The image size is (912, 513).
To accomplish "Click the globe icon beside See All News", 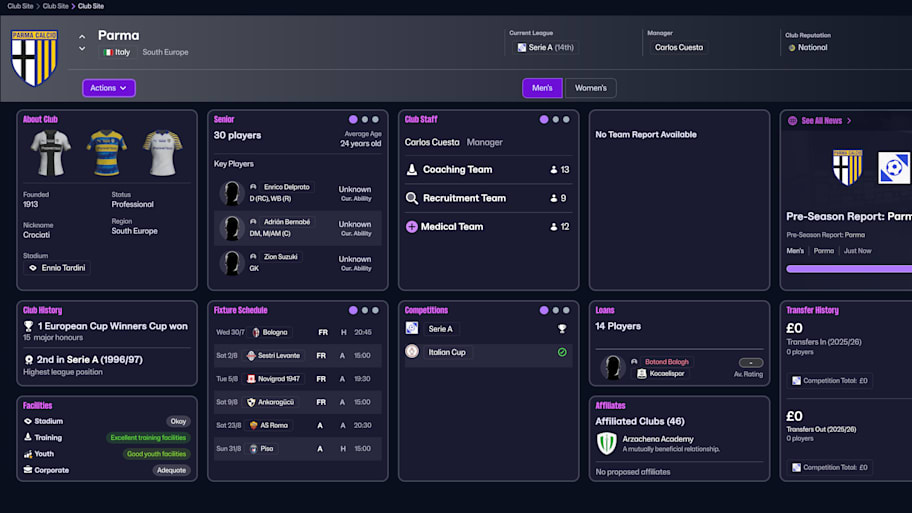I will pyautogui.click(x=793, y=121).
